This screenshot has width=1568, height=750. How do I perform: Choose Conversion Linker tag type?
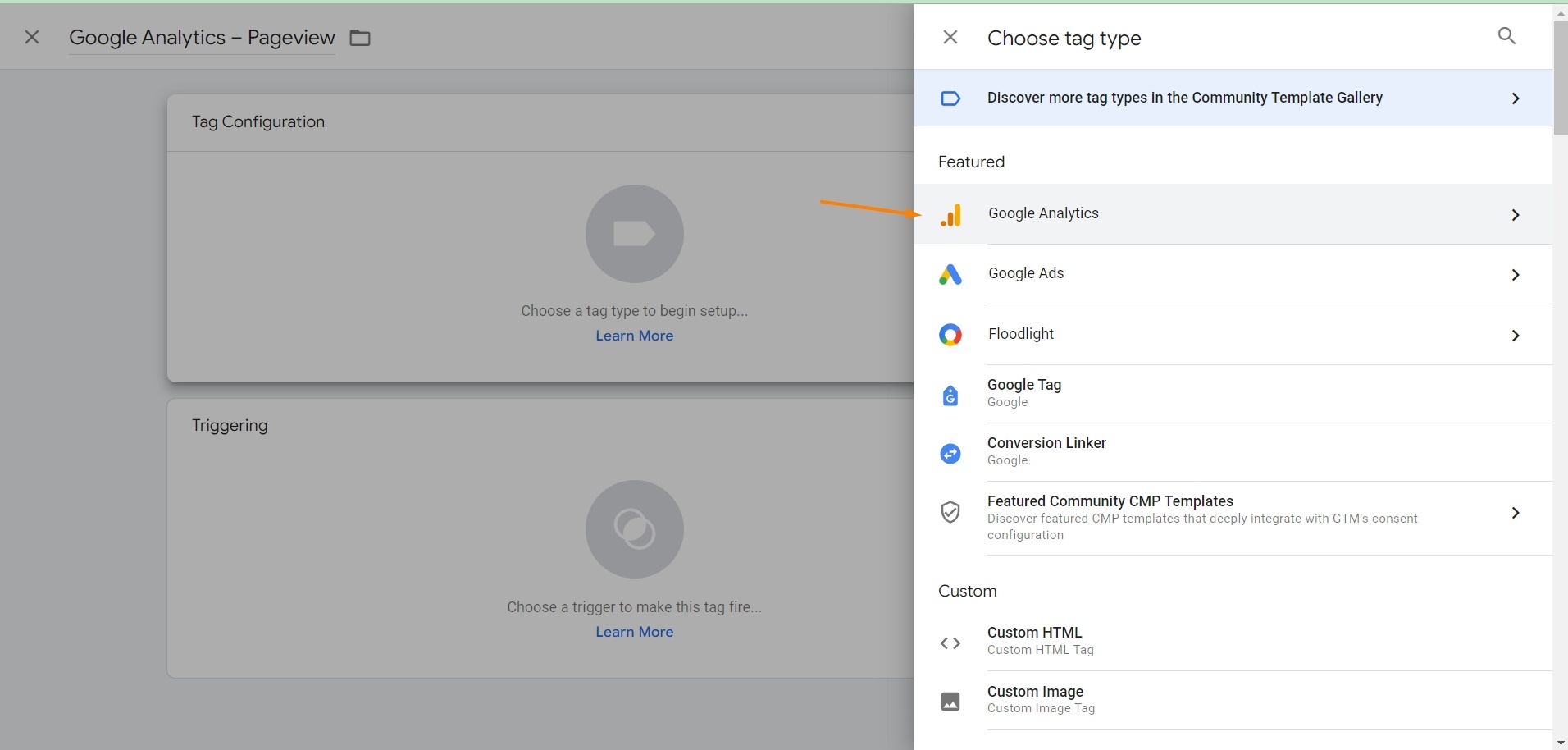[1233, 452]
